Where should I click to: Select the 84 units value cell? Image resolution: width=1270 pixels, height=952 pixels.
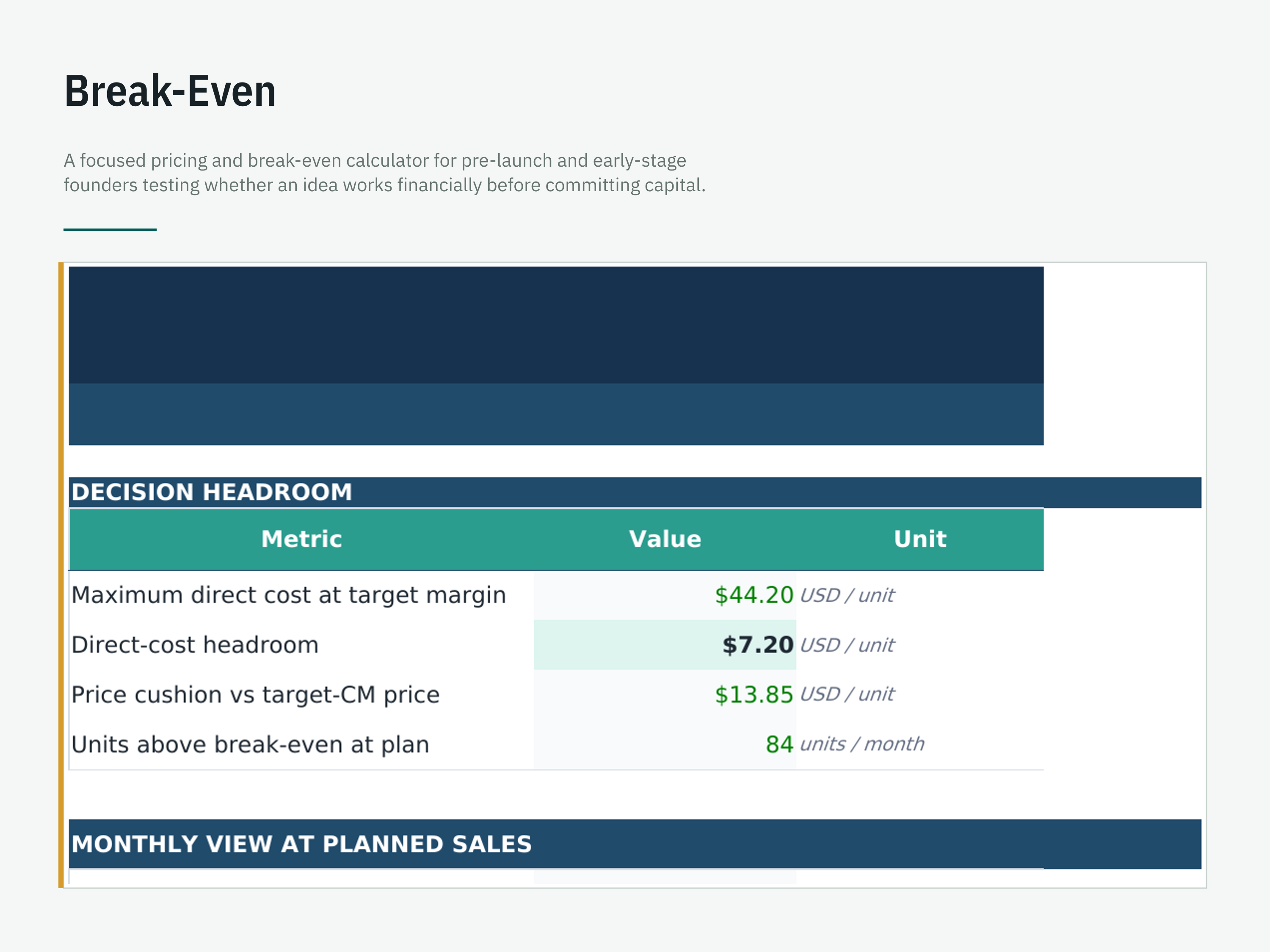[x=665, y=744]
